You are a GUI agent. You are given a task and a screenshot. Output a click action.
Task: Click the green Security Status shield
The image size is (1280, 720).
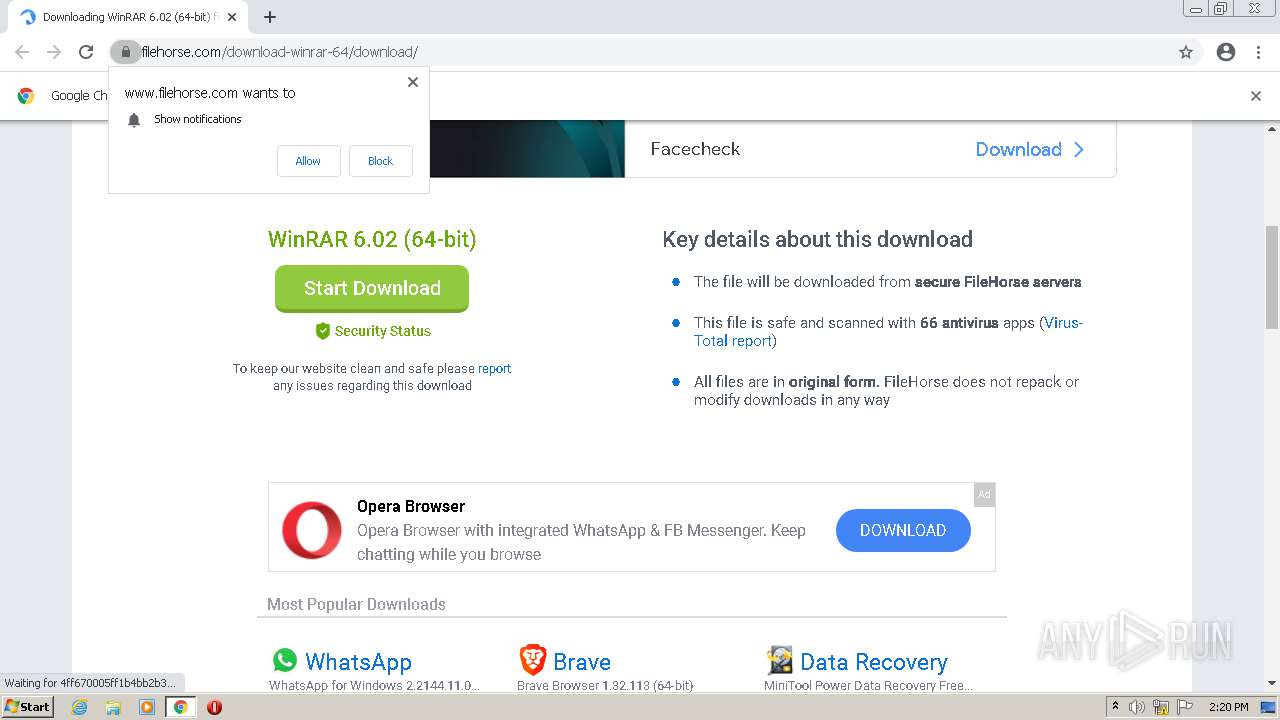[322, 331]
